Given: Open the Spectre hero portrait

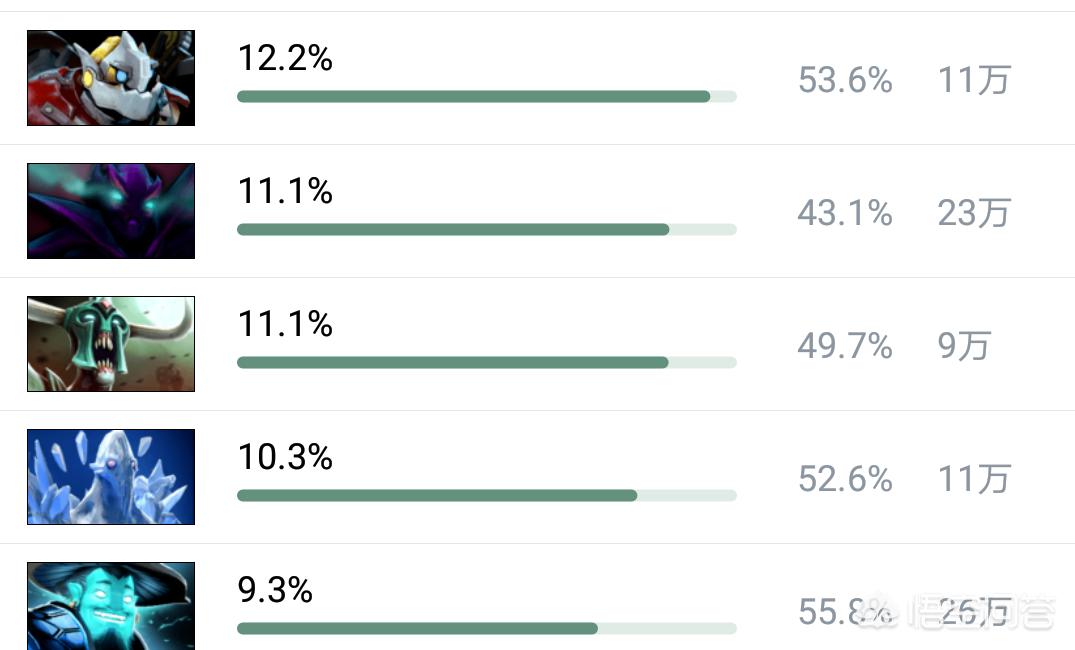Looking at the screenshot, I should tap(111, 211).
